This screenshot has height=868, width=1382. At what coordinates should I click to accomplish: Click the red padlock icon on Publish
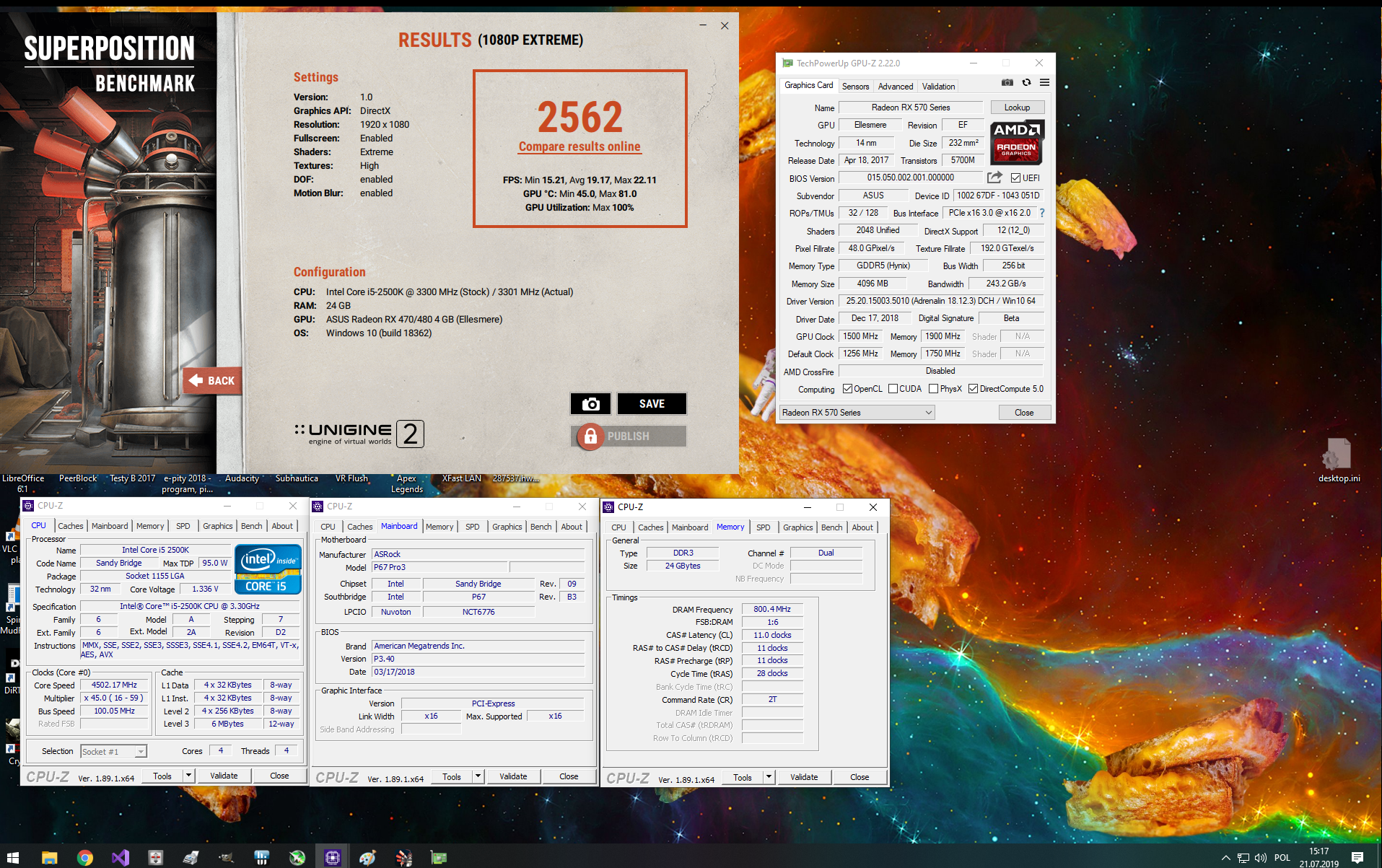tap(590, 437)
